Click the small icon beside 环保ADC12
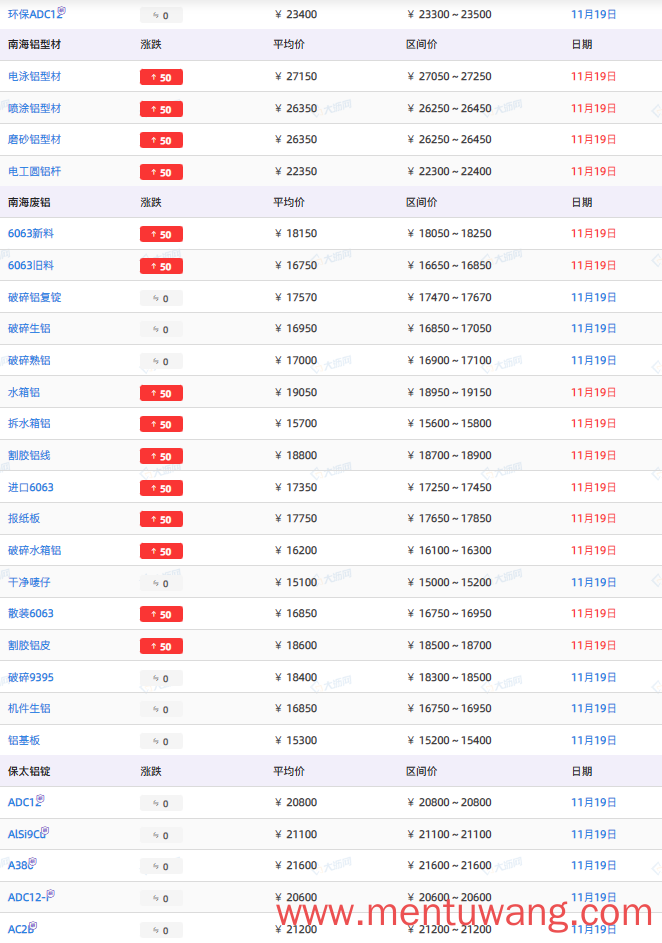662x943 pixels. pyautogui.click(x=61, y=11)
